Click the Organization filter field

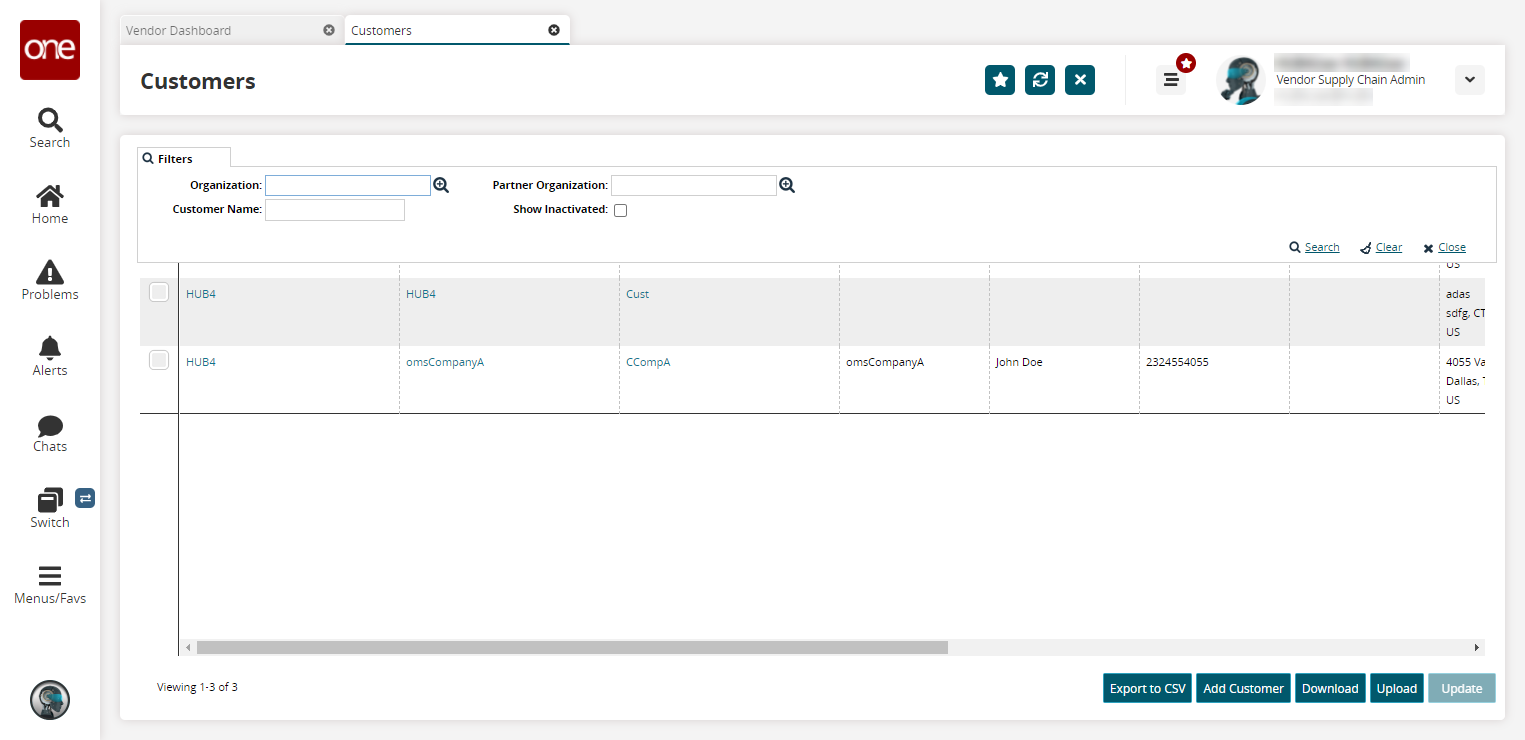coord(348,185)
